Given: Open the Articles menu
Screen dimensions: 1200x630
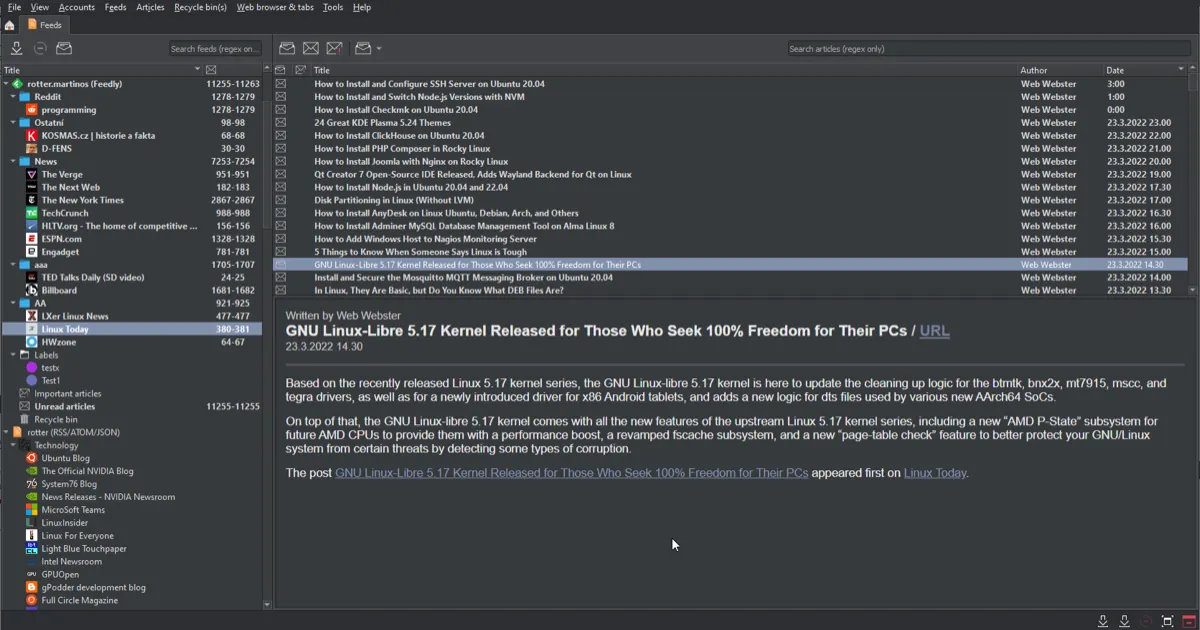Looking at the screenshot, I should [x=150, y=7].
